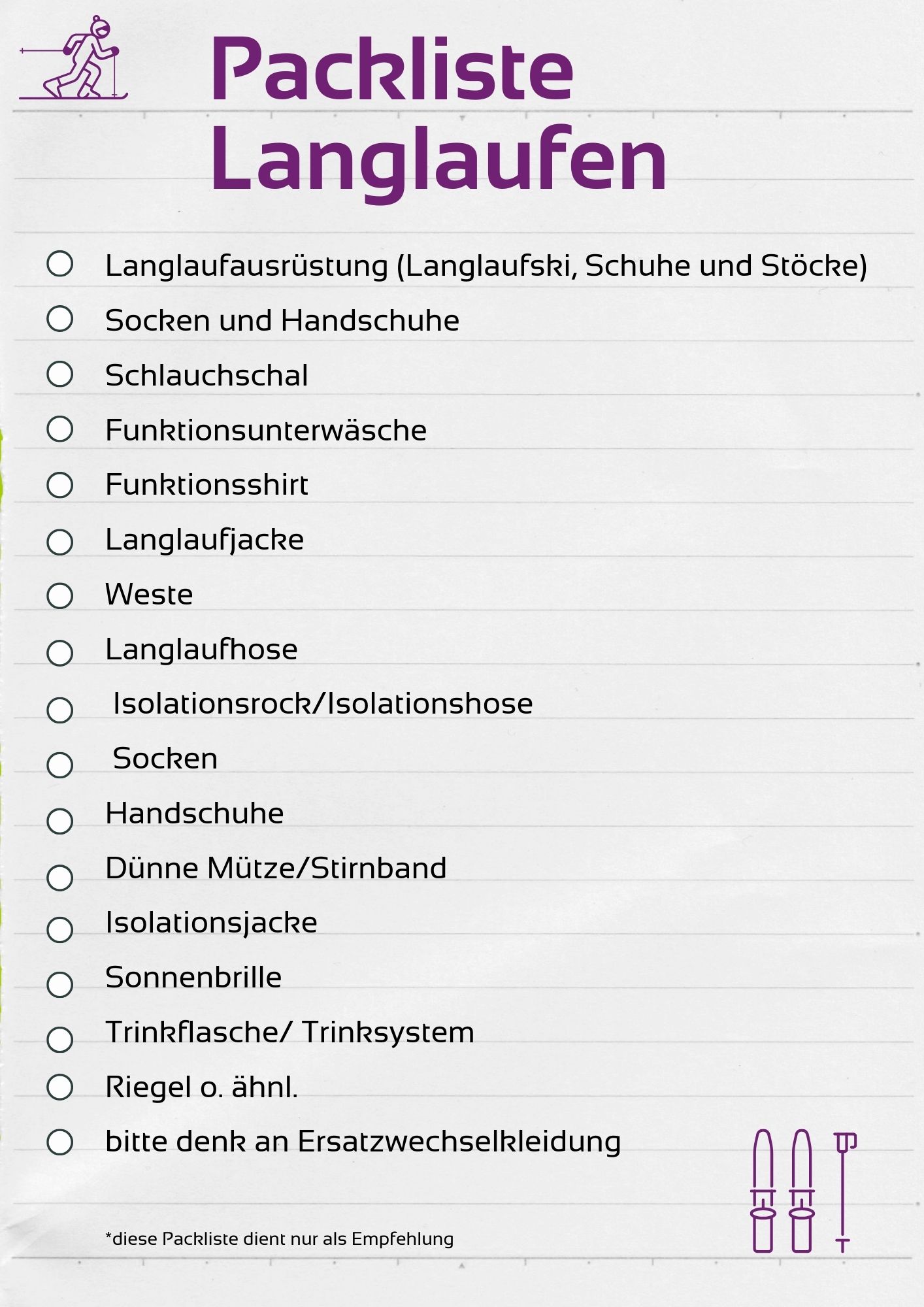Mark the Sonnenbrille circle
This screenshot has height=1307, width=924.
point(60,984)
